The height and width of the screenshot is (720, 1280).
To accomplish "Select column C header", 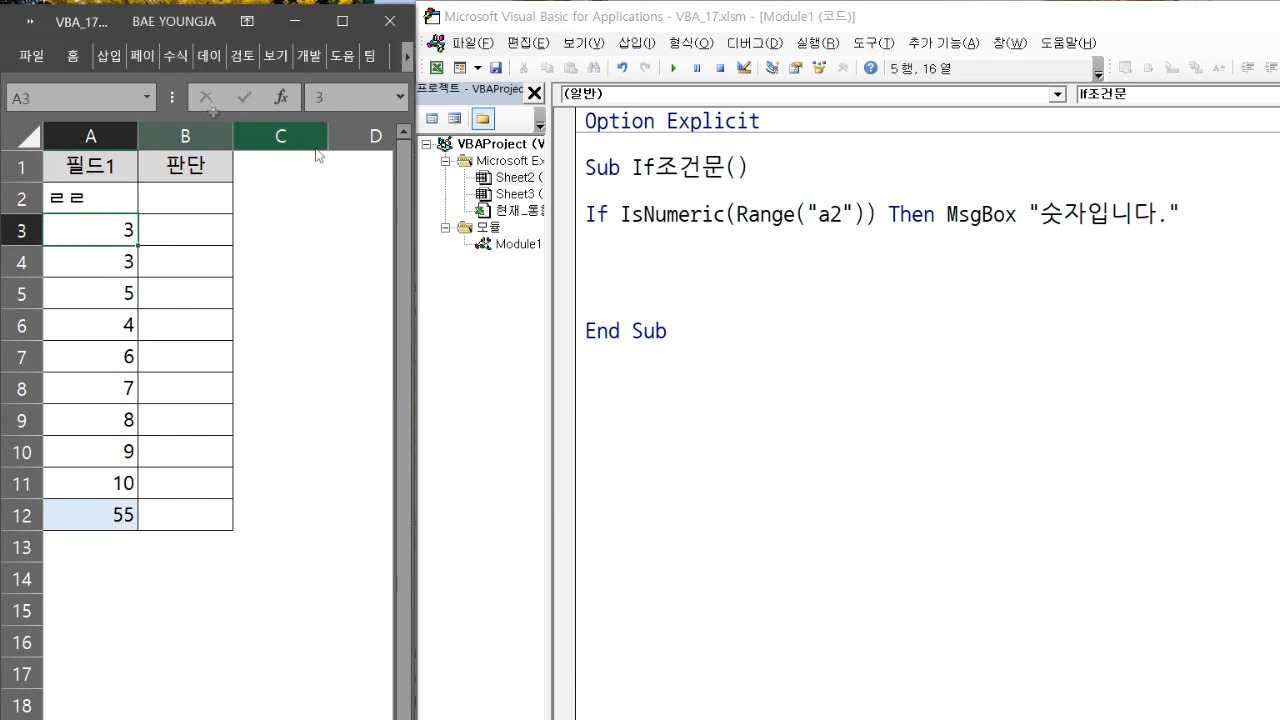I will [280, 136].
